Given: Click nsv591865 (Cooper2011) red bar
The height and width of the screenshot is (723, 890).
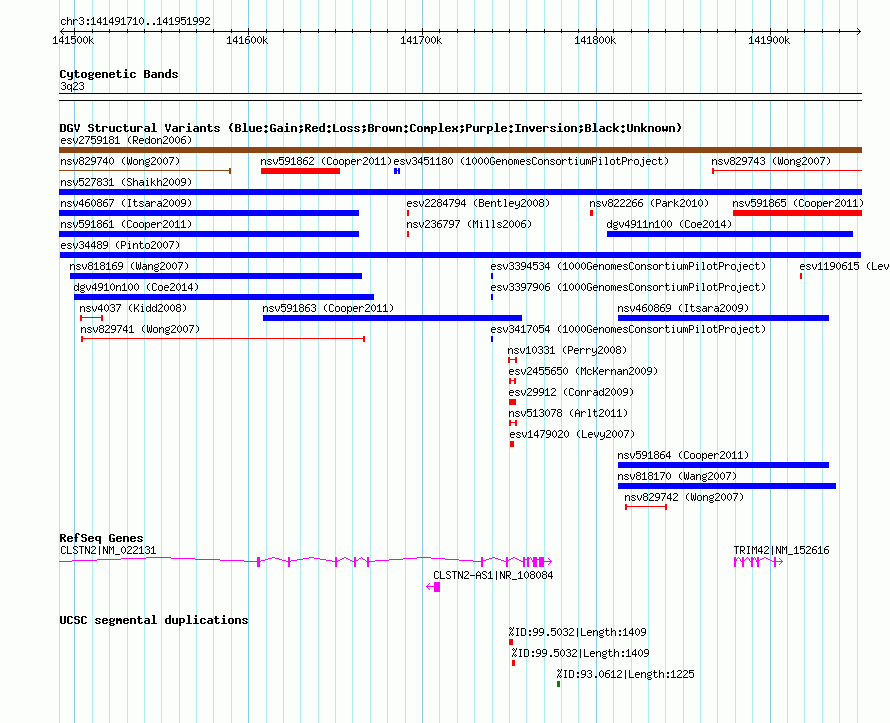Looking at the screenshot, I should tap(797, 213).
